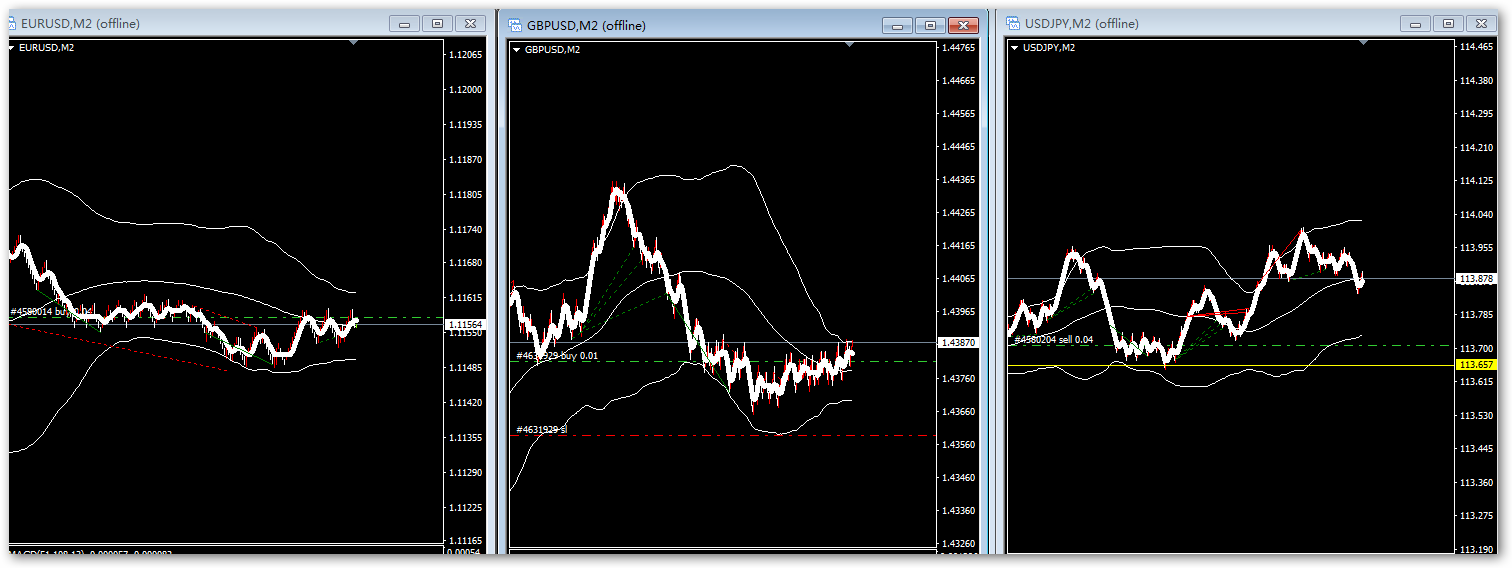The width and height of the screenshot is (1512, 568).
Task: Select the #4631929 sl stop-loss label
Action: tap(541, 430)
